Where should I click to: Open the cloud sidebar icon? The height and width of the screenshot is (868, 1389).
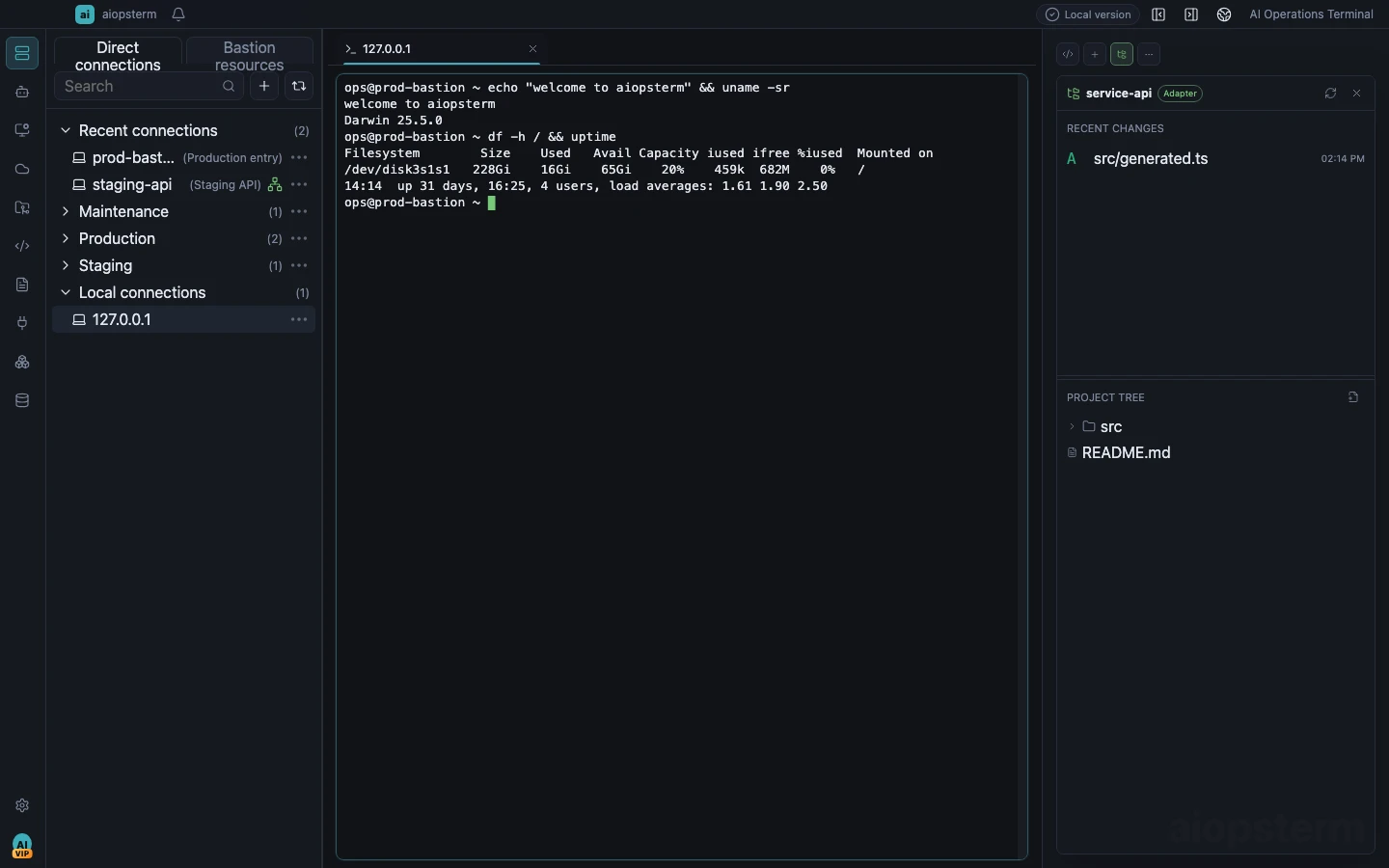pos(22,169)
